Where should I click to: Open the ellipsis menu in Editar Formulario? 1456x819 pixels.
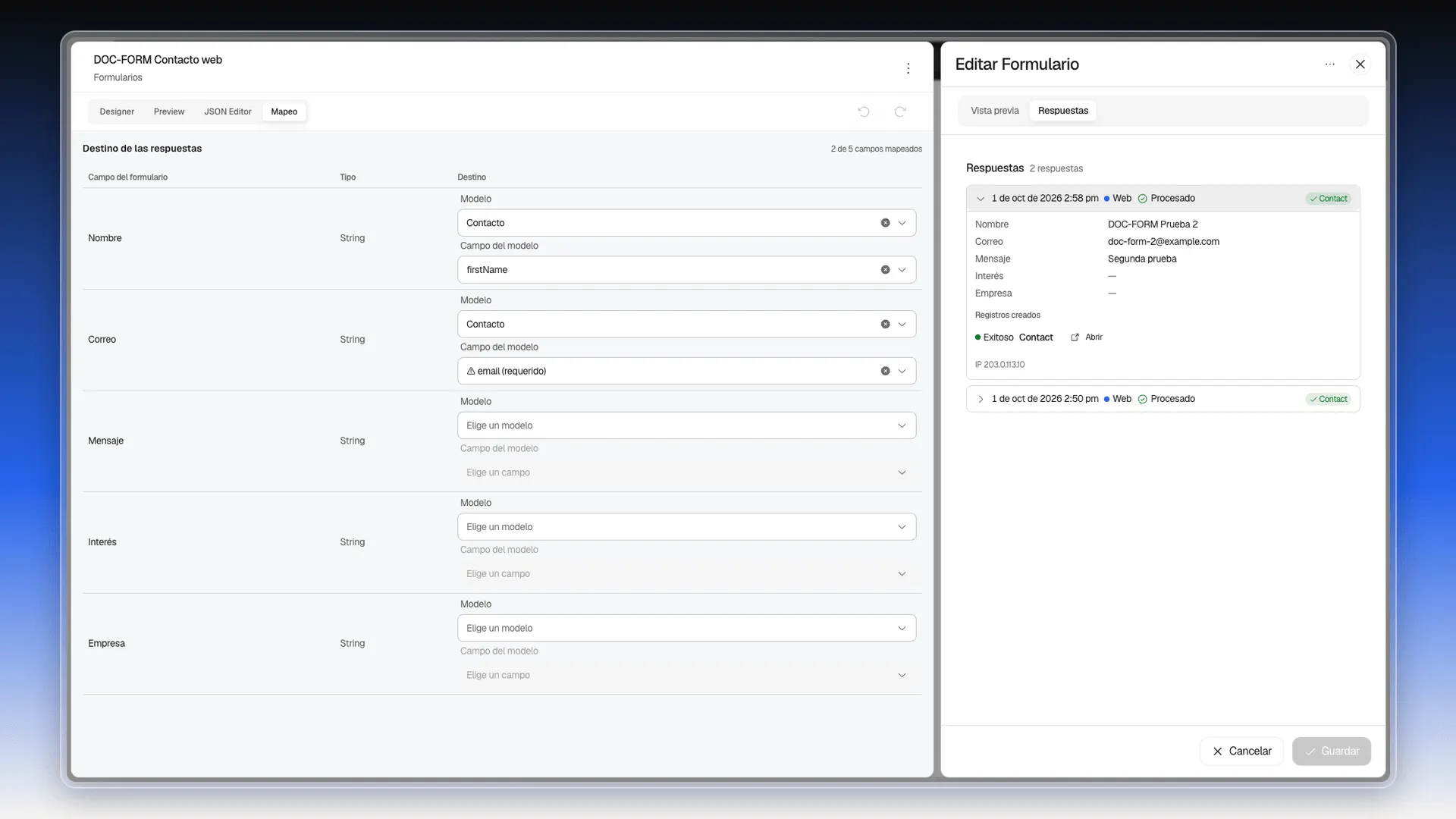(x=1329, y=64)
